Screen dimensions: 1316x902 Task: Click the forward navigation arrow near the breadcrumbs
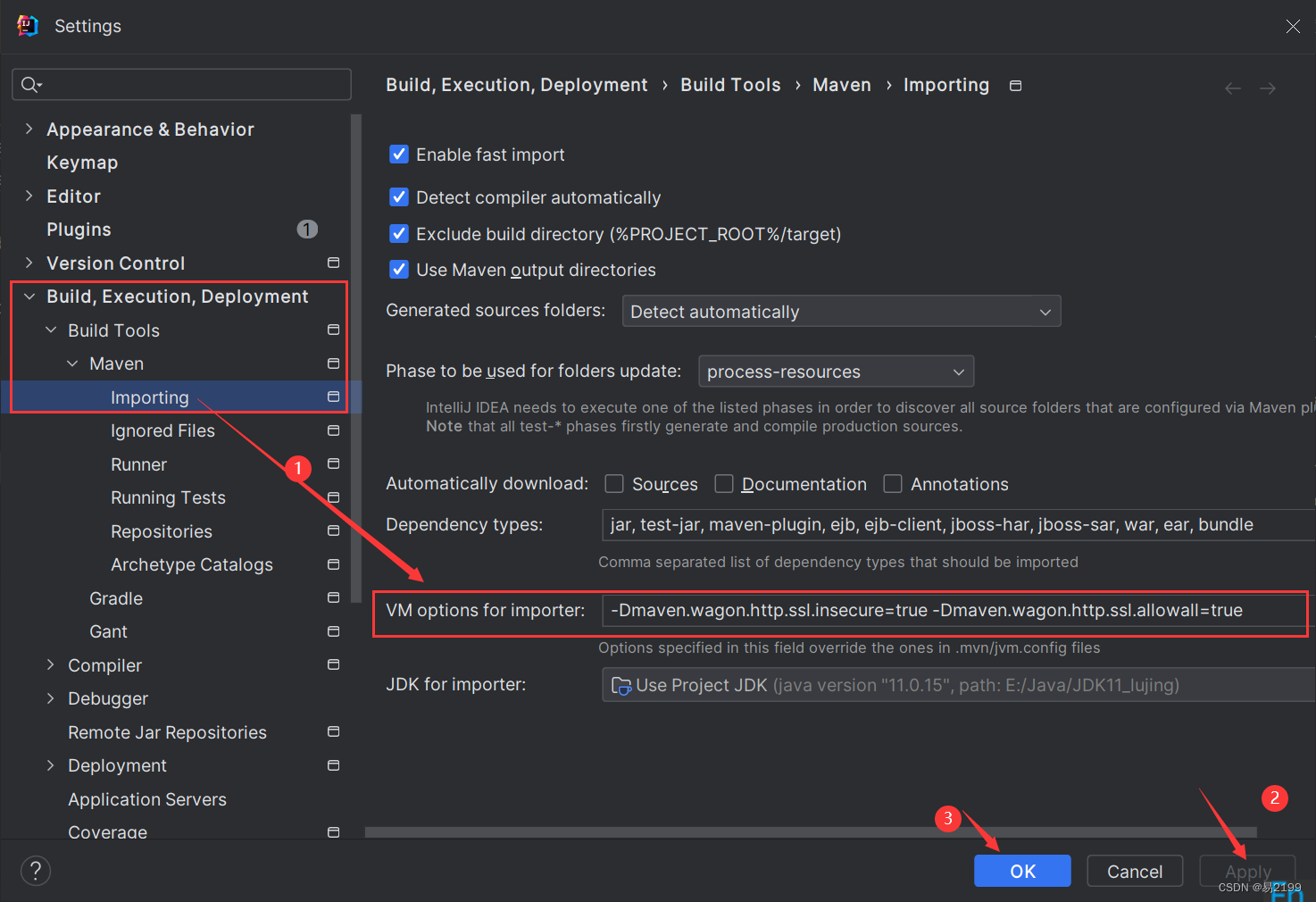click(1268, 87)
